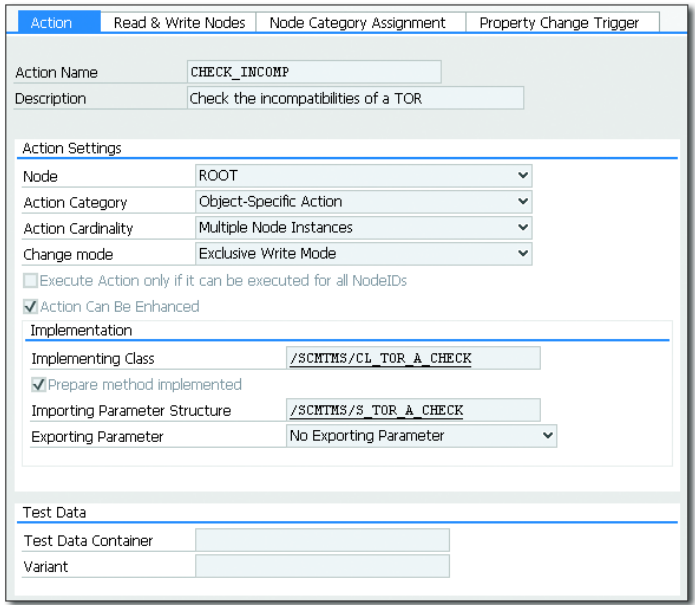Toggle the Action Can Be Enhanced checkbox

[30, 307]
